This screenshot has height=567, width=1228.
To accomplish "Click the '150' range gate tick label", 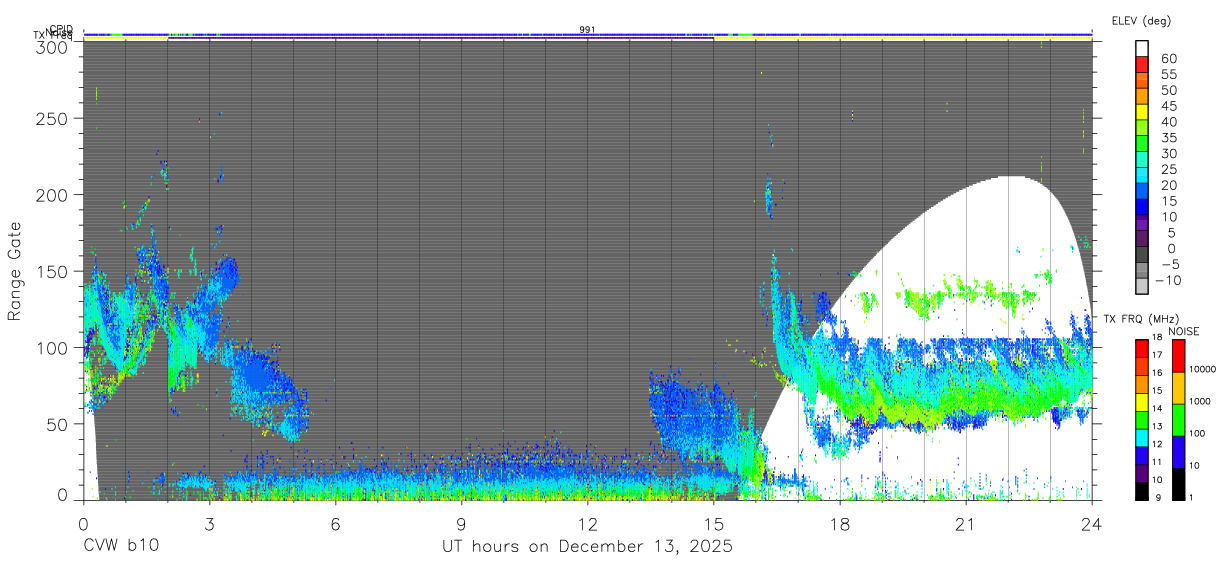I will tap(52, 271).
